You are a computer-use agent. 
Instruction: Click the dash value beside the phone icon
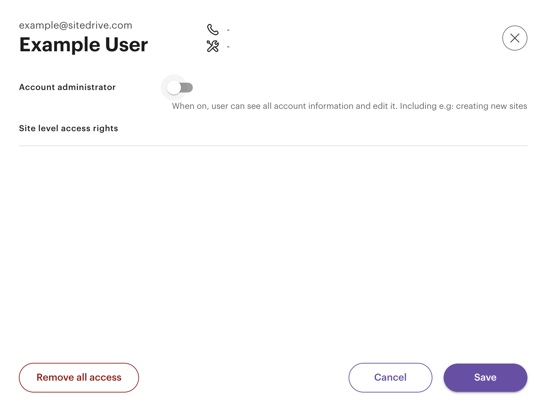pyautogui.click(x=228, y=30)
